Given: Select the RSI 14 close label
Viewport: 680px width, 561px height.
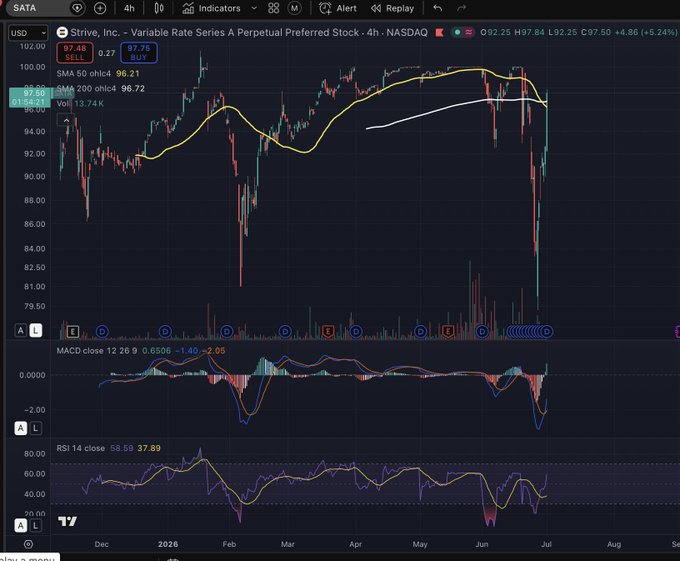Looking at the screenshot, I should click(x=81, y=448).
